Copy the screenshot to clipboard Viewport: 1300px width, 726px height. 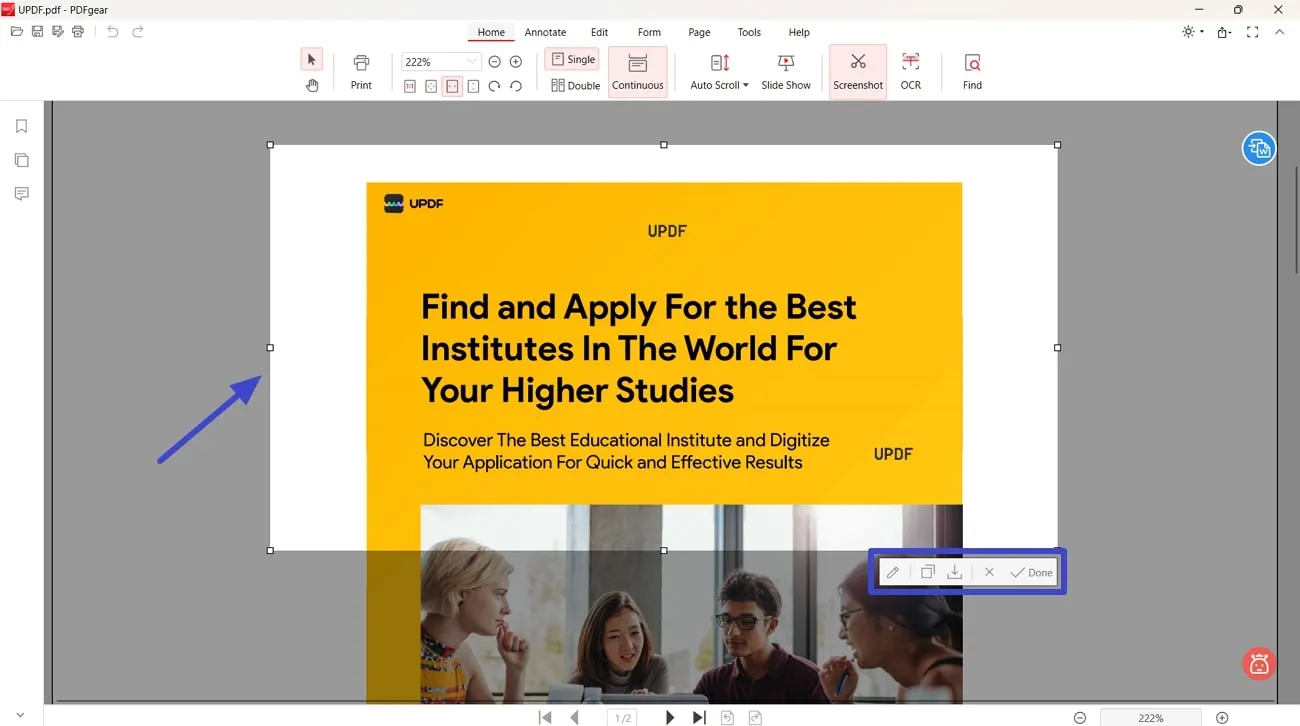pos(927,571)
